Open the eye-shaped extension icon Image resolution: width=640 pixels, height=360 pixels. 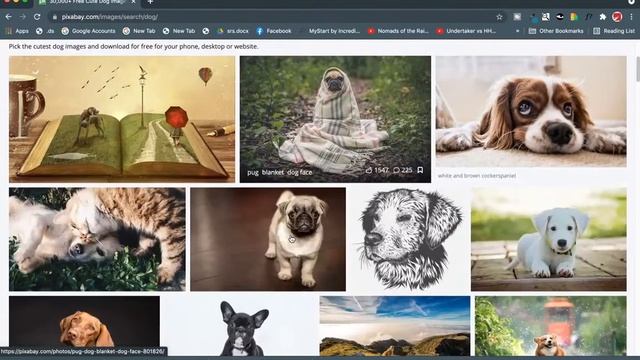(560, 17)
